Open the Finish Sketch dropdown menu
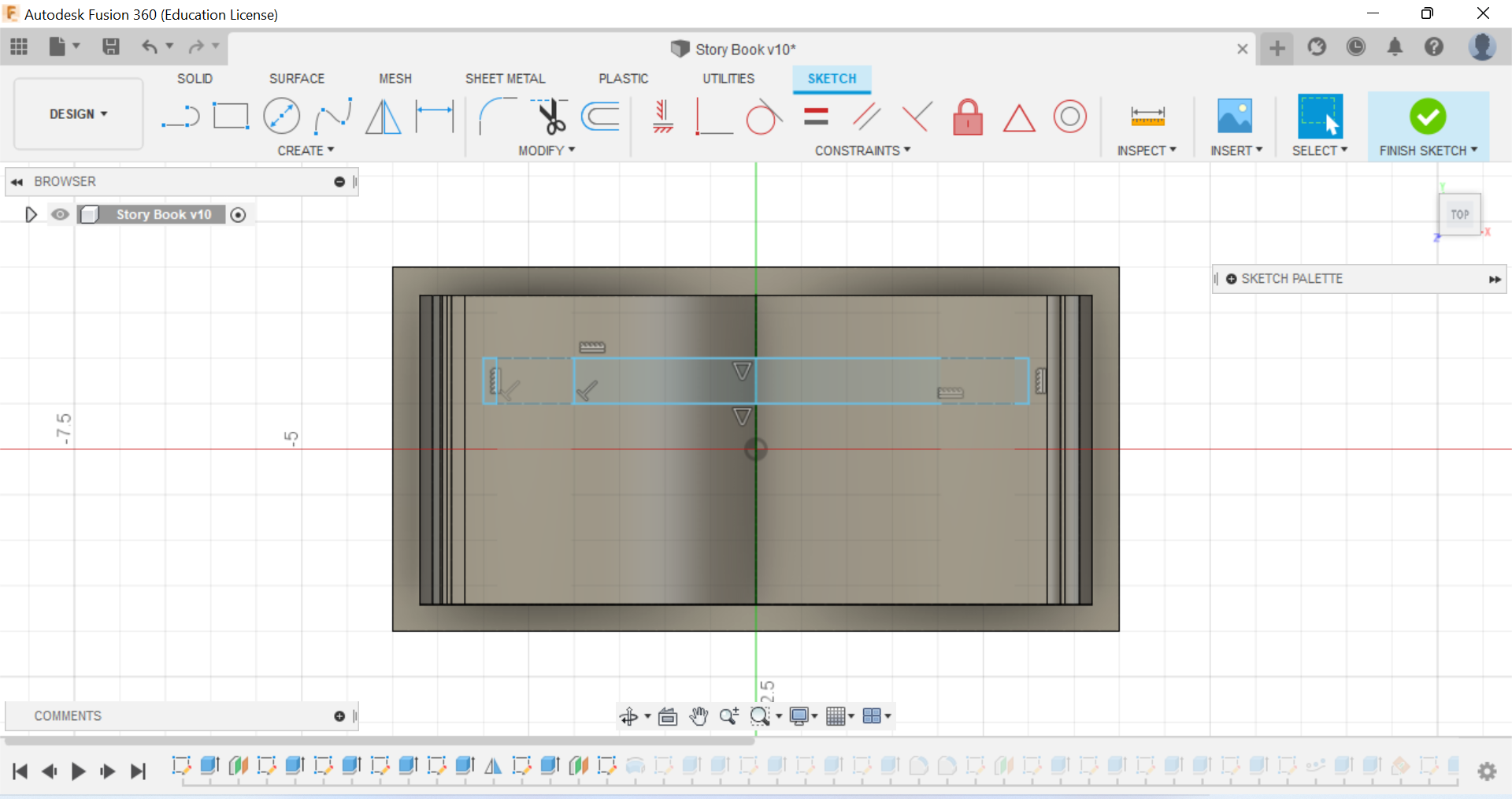The height and width of the screenshot is (799, 1512). tap(1429, 151)
